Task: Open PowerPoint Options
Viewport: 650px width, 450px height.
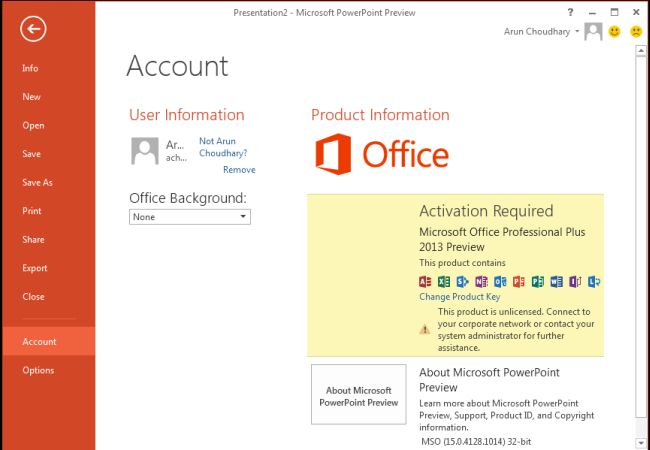Action: [38, 371]
